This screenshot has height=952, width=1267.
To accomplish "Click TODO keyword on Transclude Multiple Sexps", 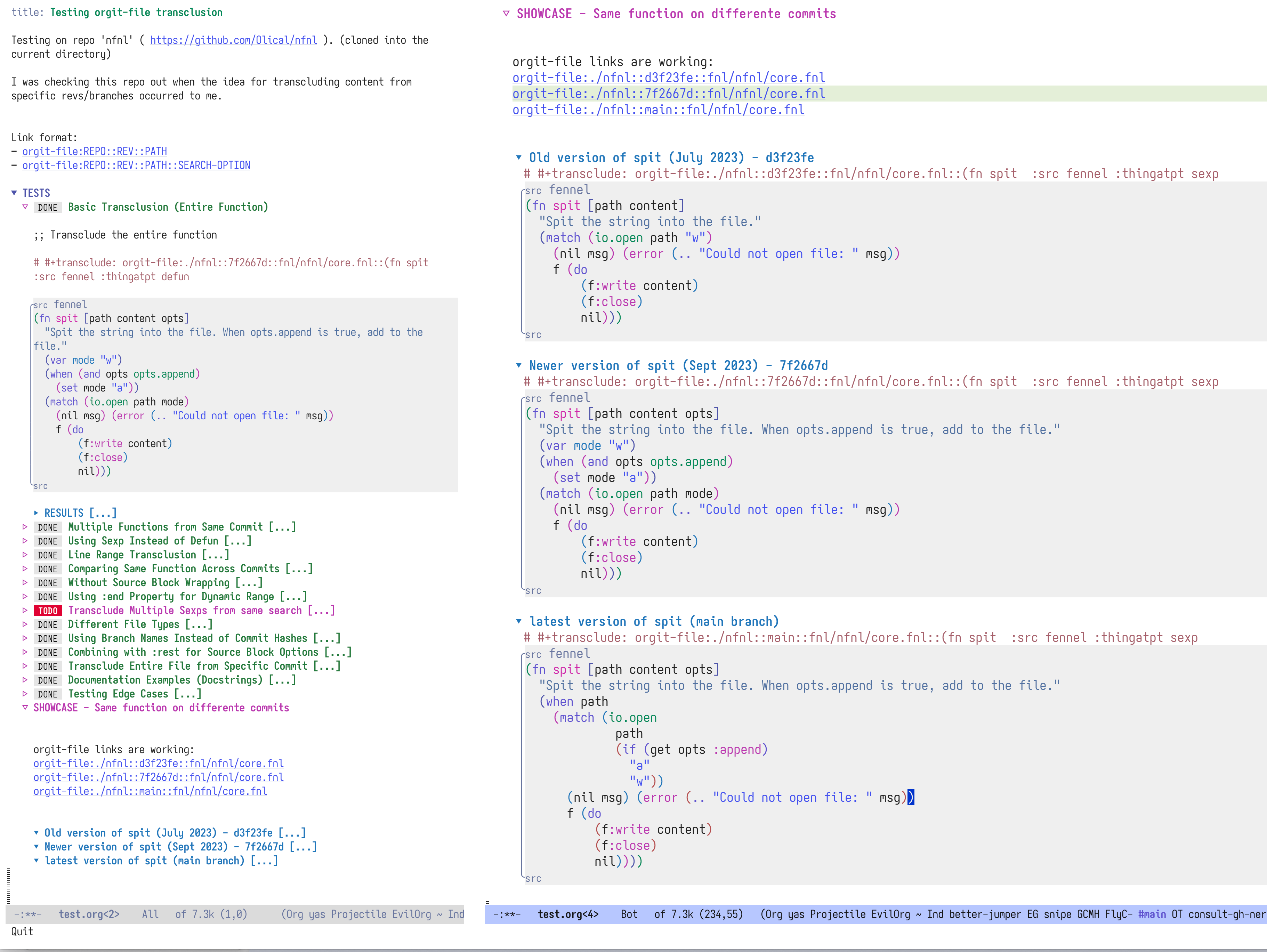I will 48,611.
